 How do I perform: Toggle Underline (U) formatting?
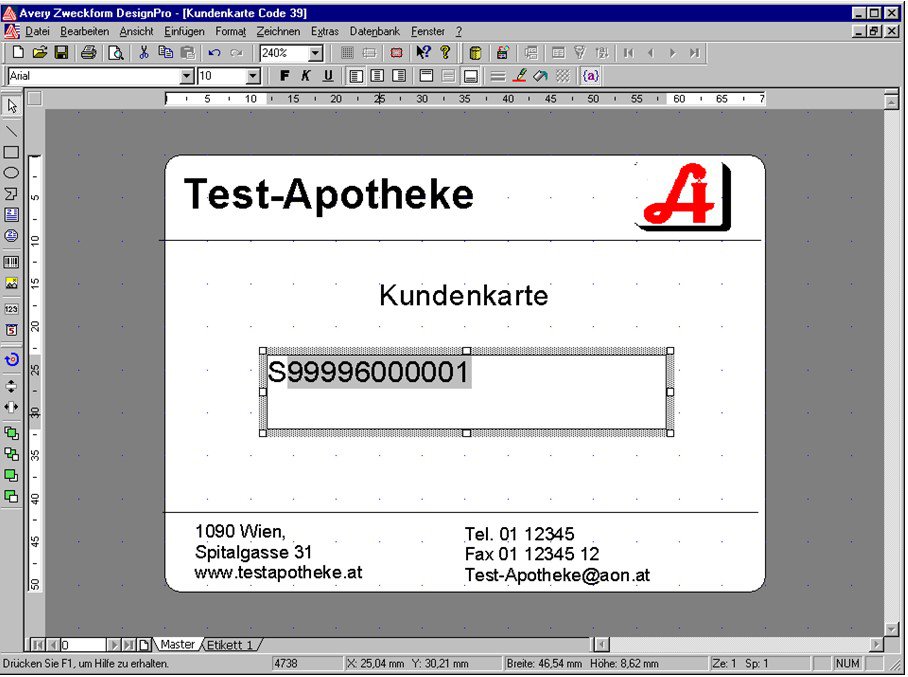pos(327,76)
